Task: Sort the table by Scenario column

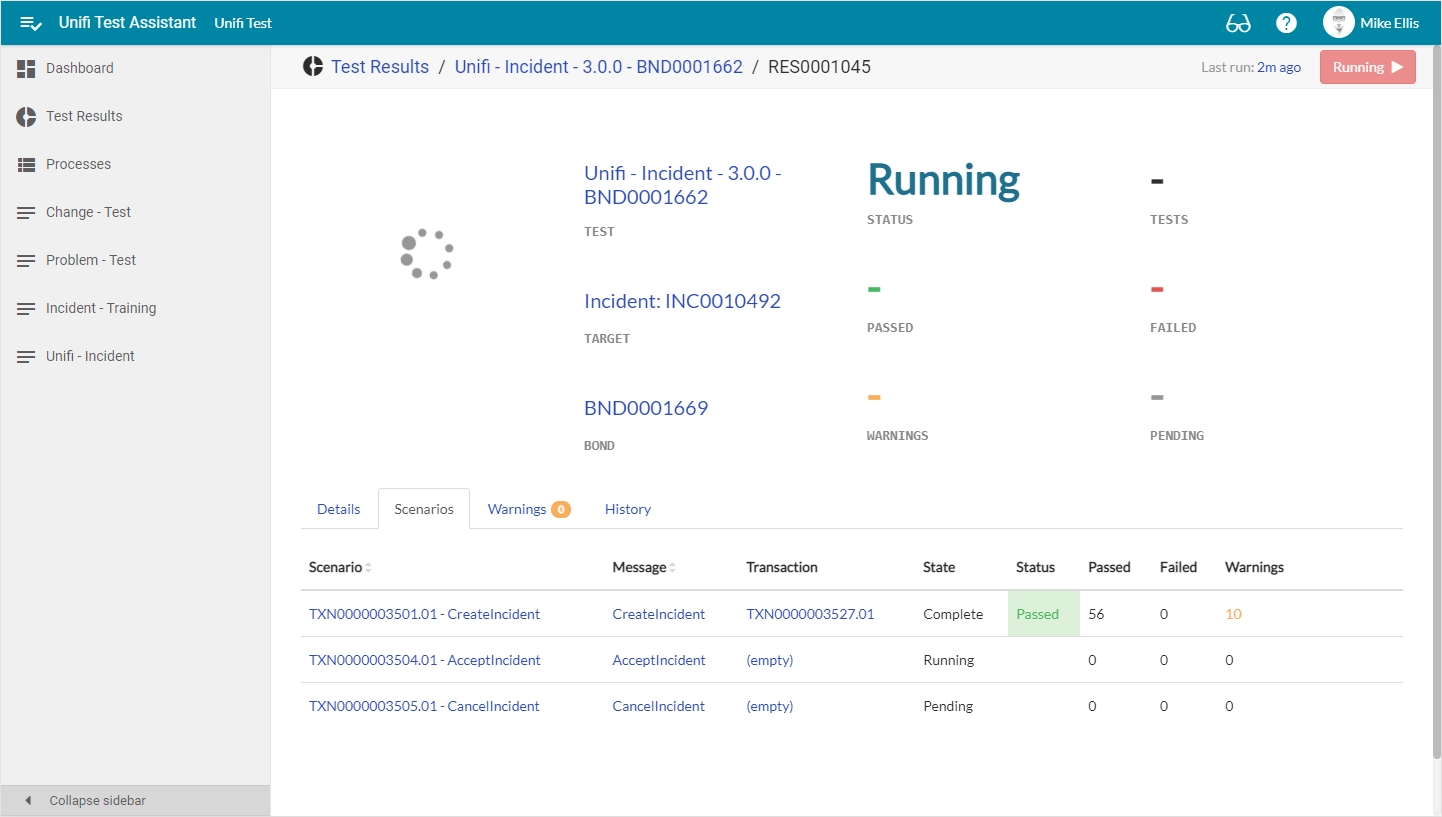Action: (368, 567)
